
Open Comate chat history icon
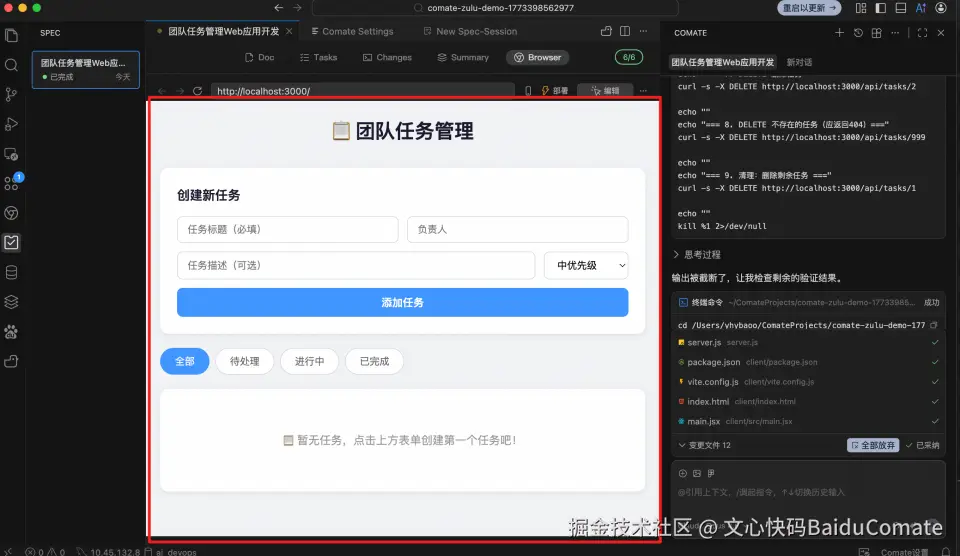point(858,32)
